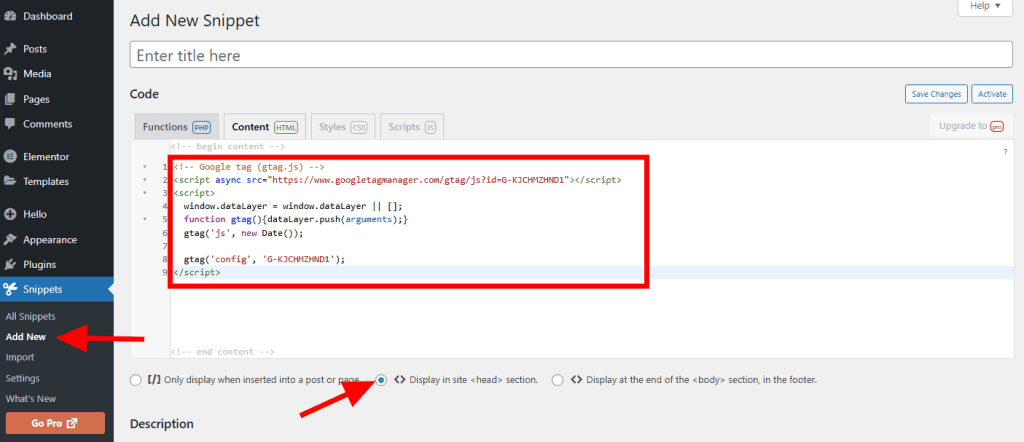The image size is (1024, 442).
Task: Switch to the Functions PHP tab
Action: pyautogui.click(x=176, y=127)
